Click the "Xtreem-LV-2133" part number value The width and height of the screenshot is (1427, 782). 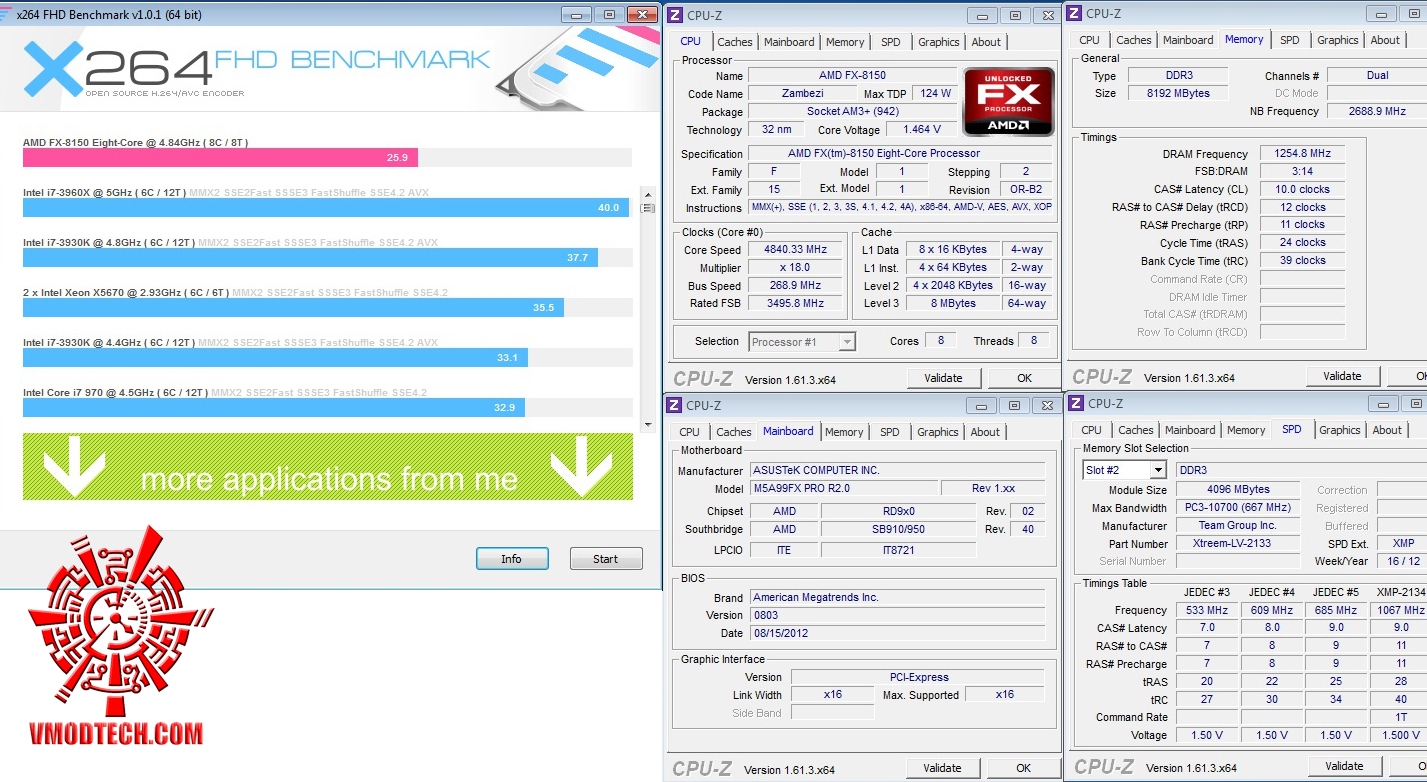[x=1238, y=543]
